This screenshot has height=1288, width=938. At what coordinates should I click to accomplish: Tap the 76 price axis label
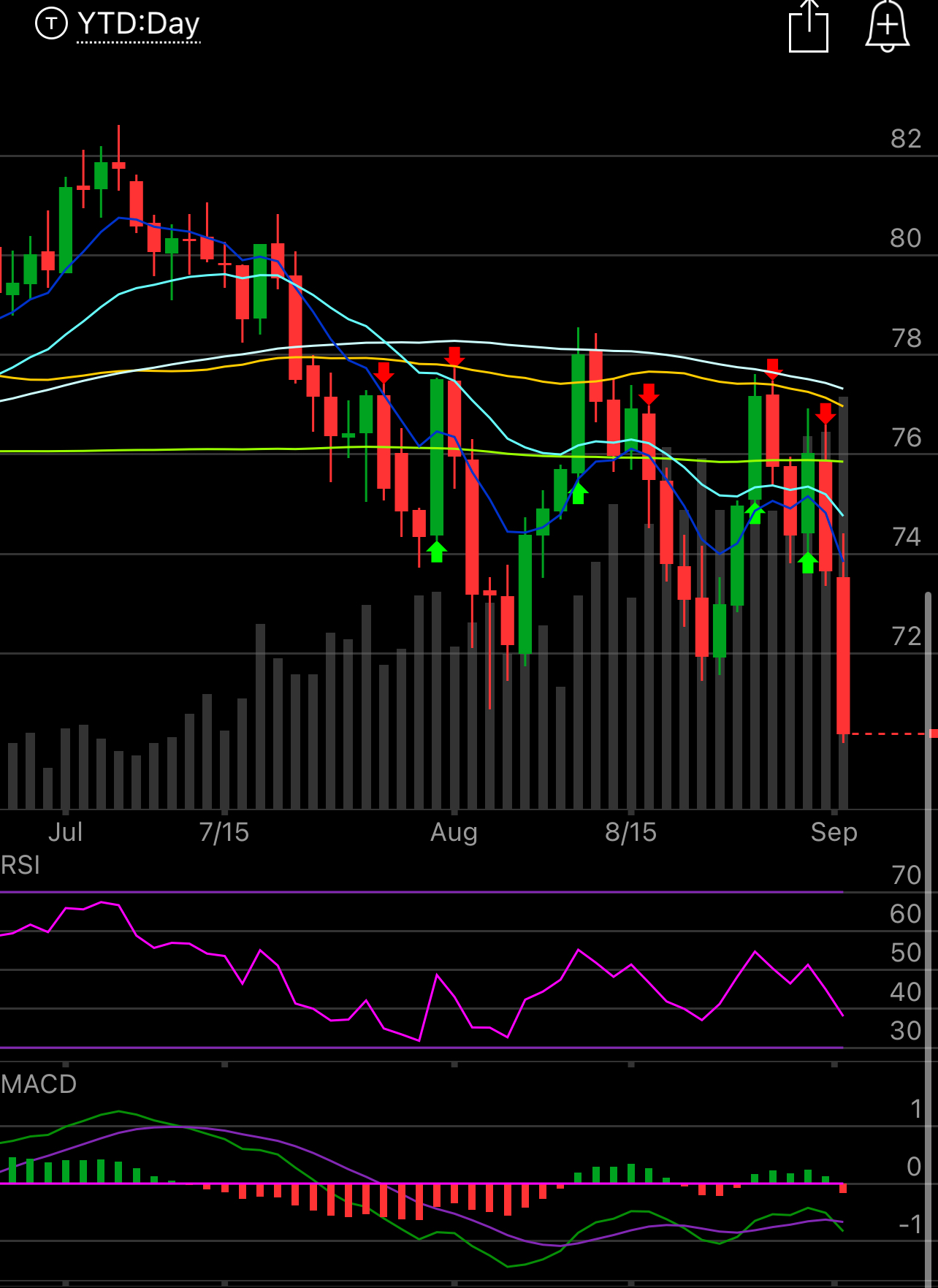pos(906,438)
